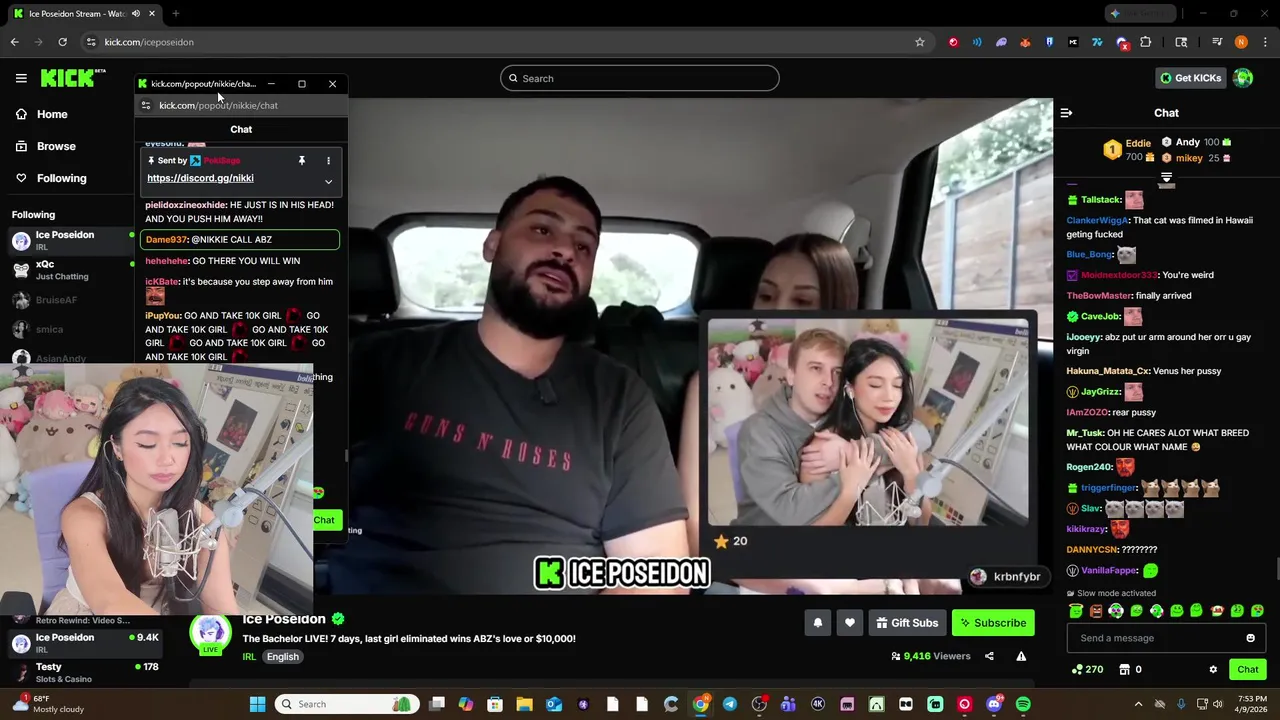Open the discord.gg/nikki link
This screenshot has height=720, width=1280.
click(200, 178)
